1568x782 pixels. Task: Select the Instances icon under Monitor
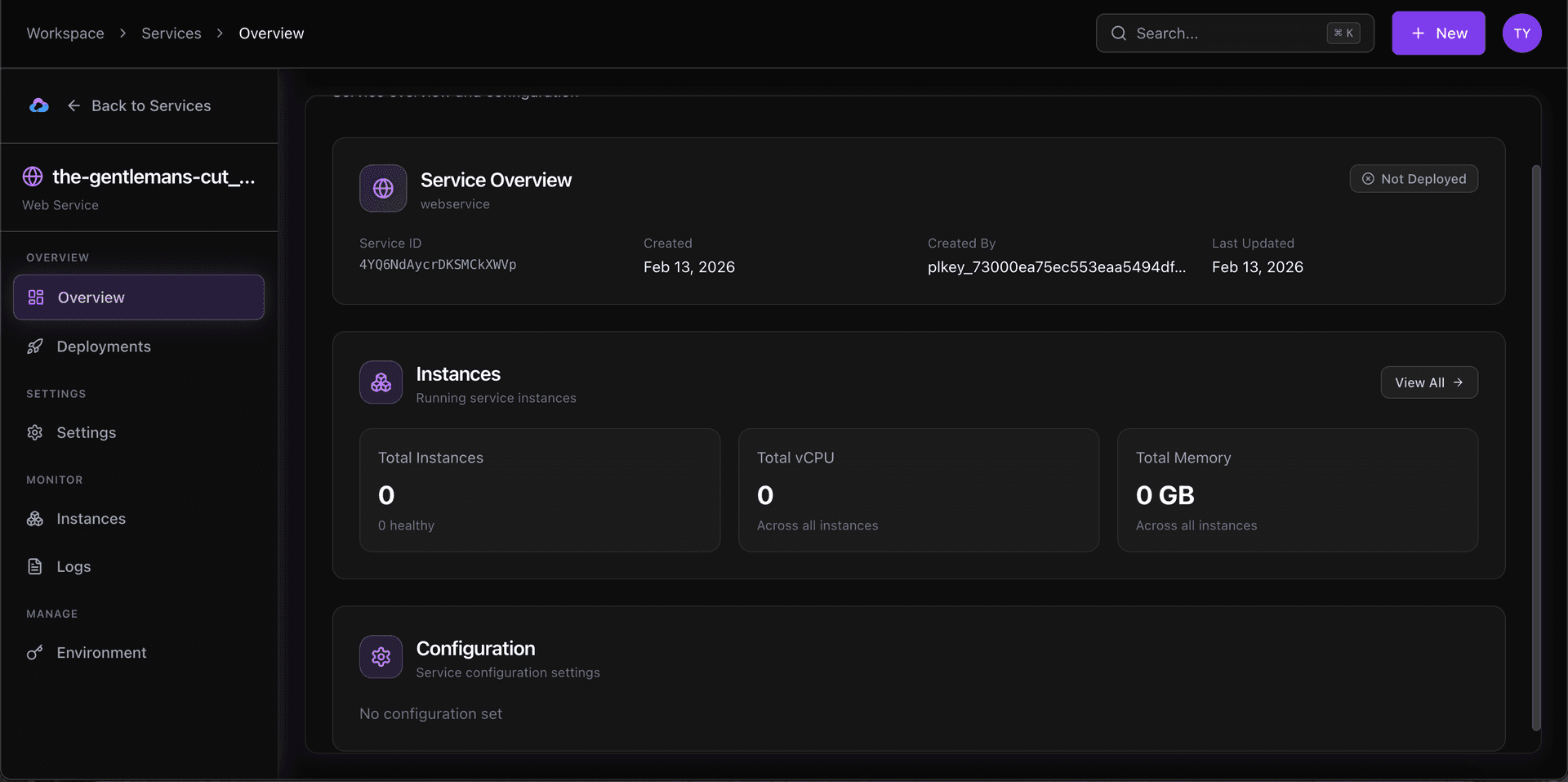pyautogui.click(x=35, y=519)
